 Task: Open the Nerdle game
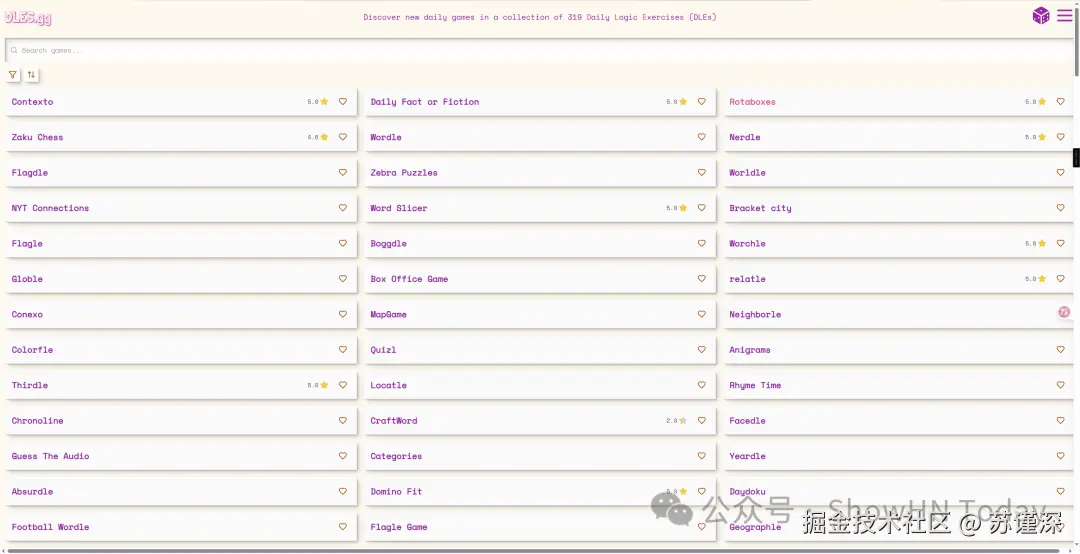point(745,137)
